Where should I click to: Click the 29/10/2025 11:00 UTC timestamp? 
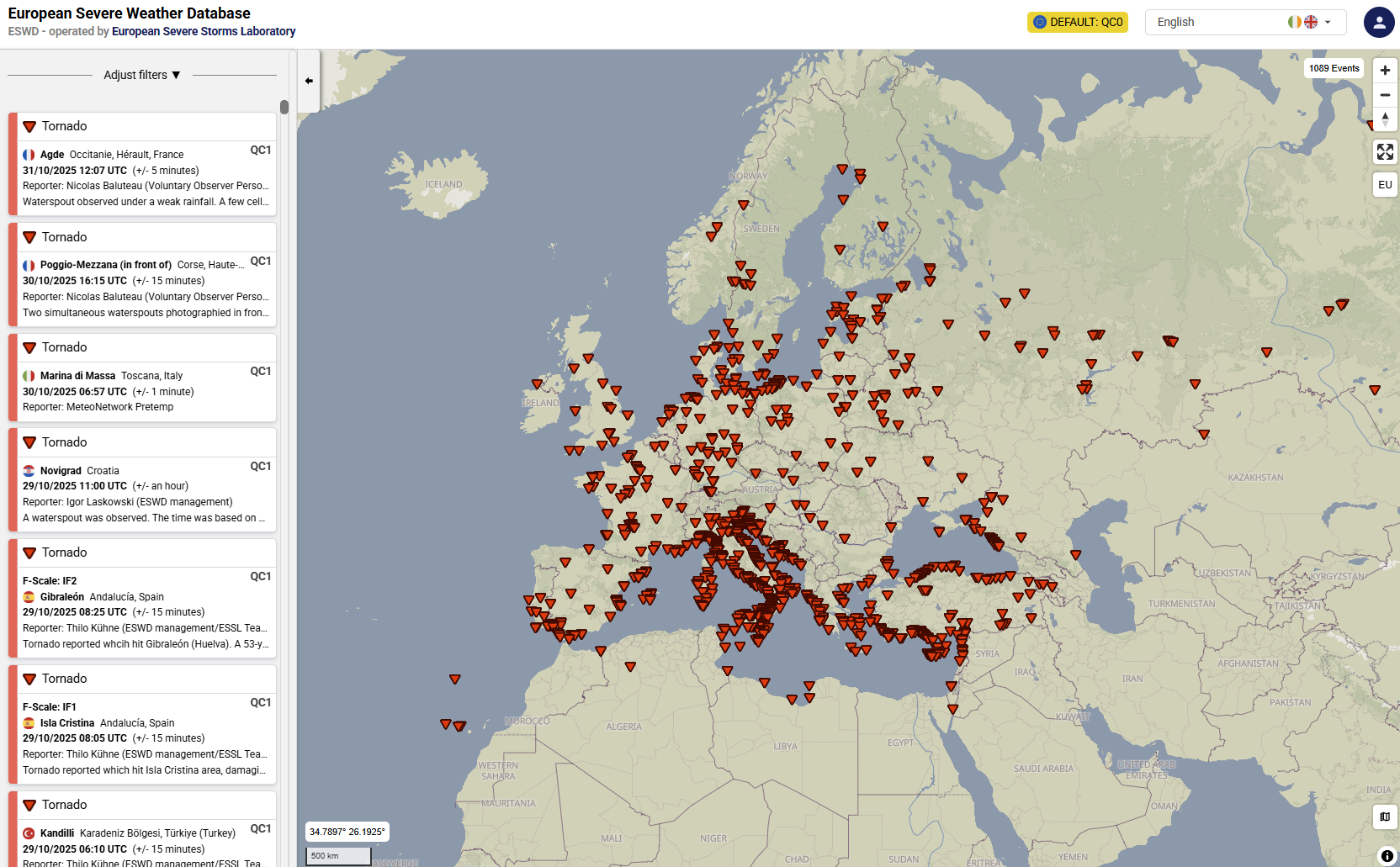75,486
